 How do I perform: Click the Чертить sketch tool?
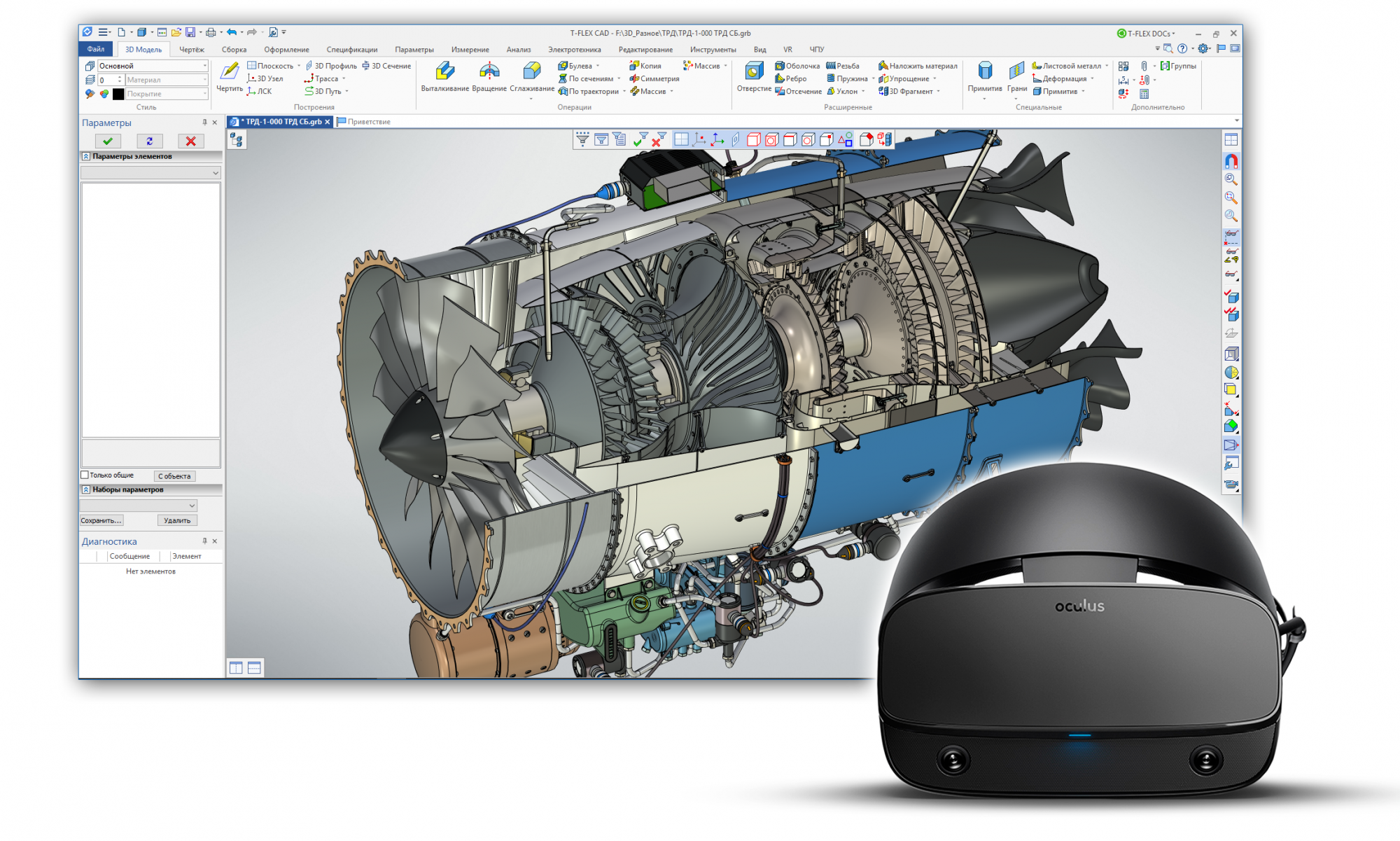(x=230, y=72)
